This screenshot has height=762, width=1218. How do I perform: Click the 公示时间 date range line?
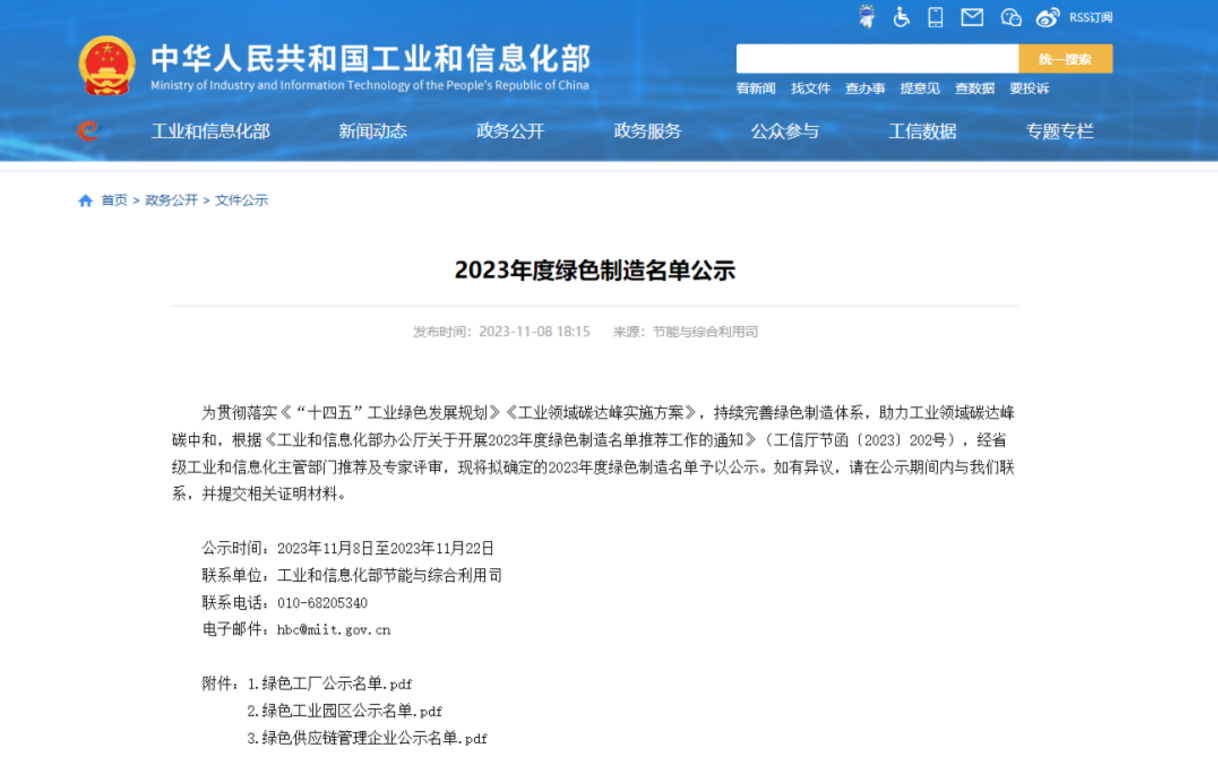tap(348, 548)
